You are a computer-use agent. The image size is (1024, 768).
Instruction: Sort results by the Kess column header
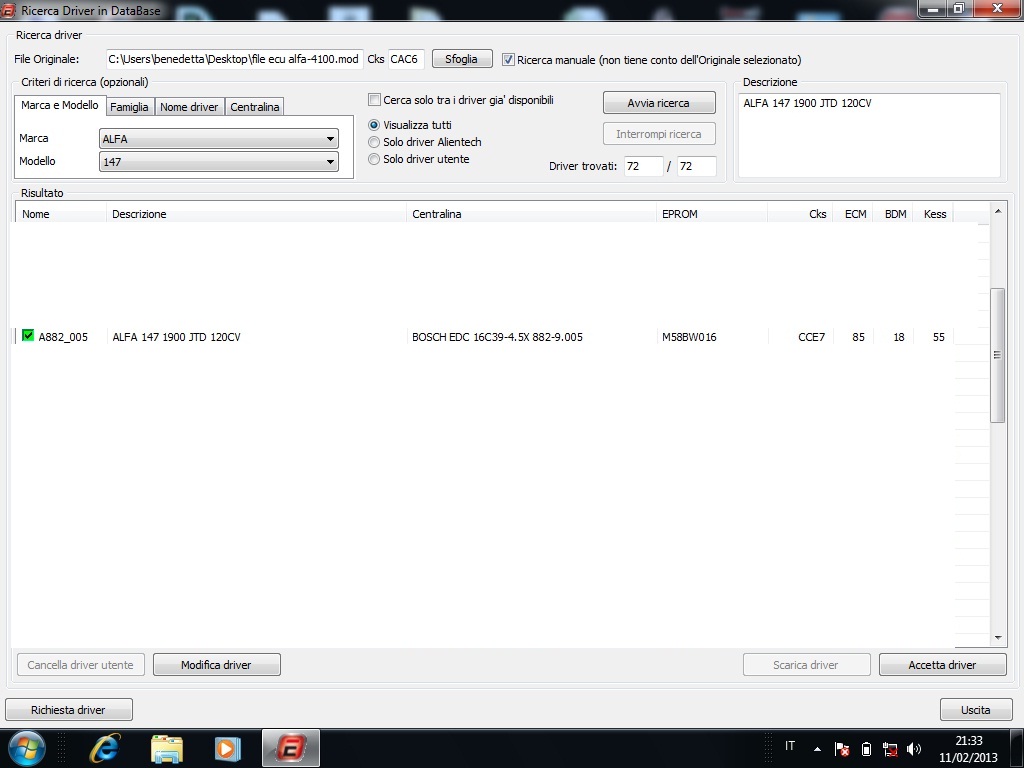point(935,214)
